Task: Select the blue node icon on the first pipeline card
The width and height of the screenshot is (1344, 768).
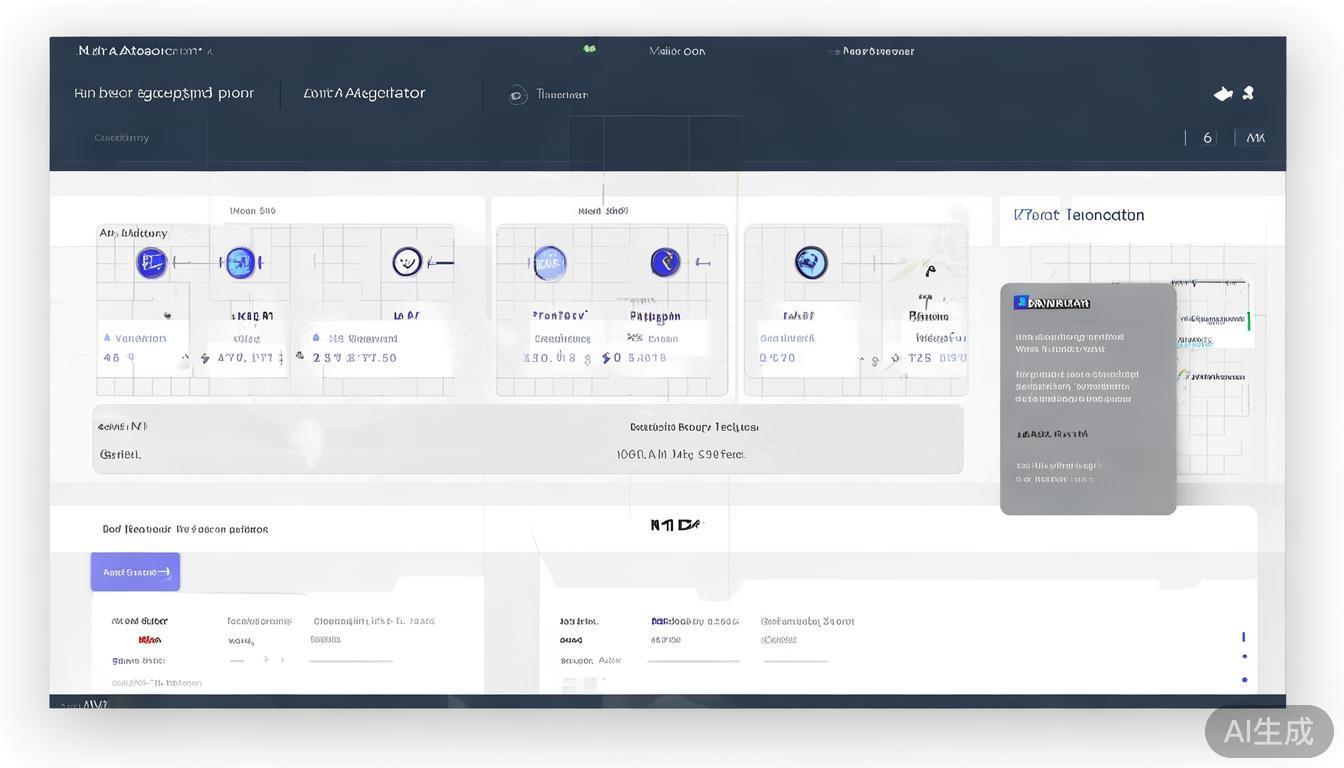Action: click(150, 262)
